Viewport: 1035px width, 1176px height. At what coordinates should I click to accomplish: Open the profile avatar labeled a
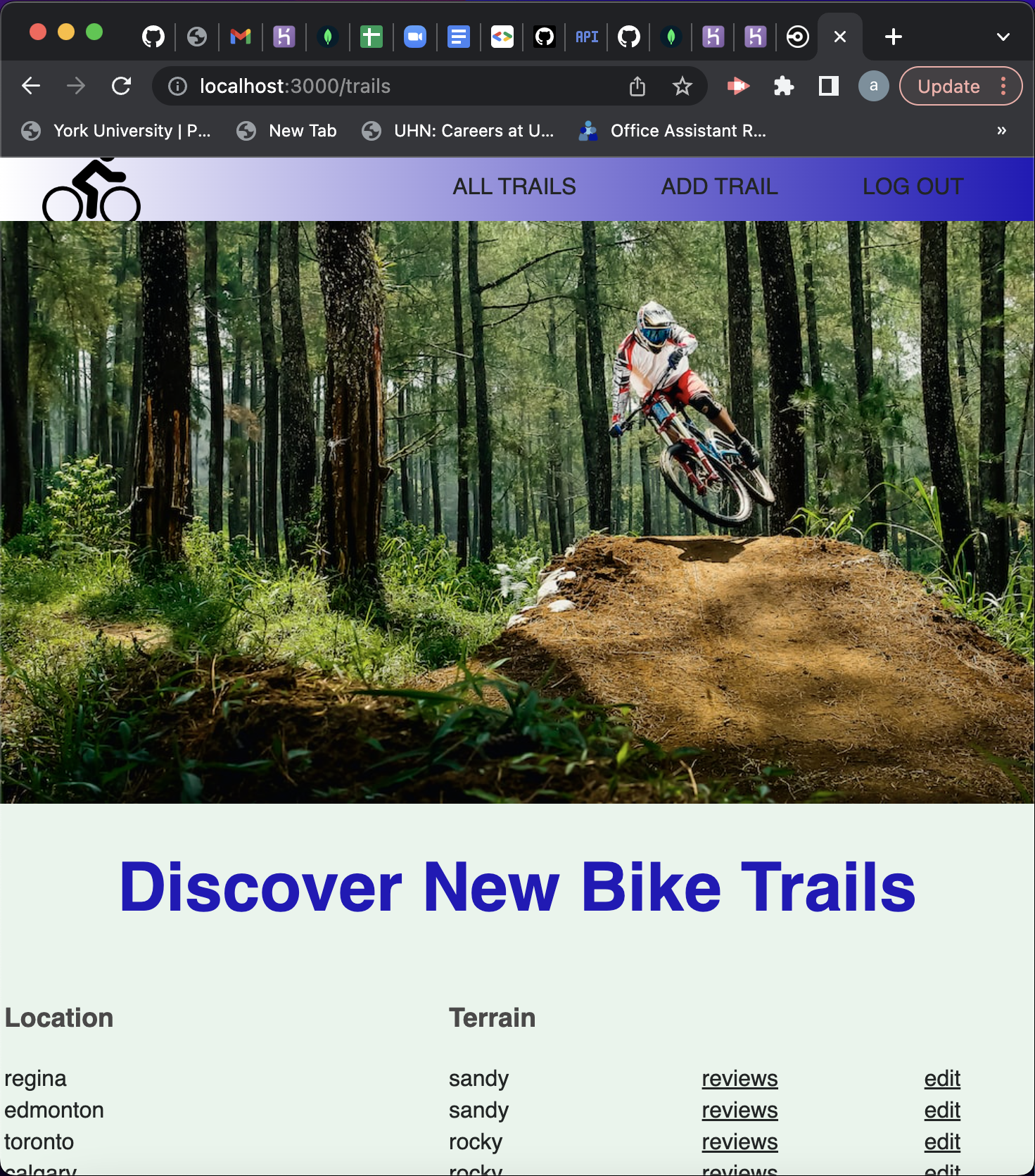point(874,86)
